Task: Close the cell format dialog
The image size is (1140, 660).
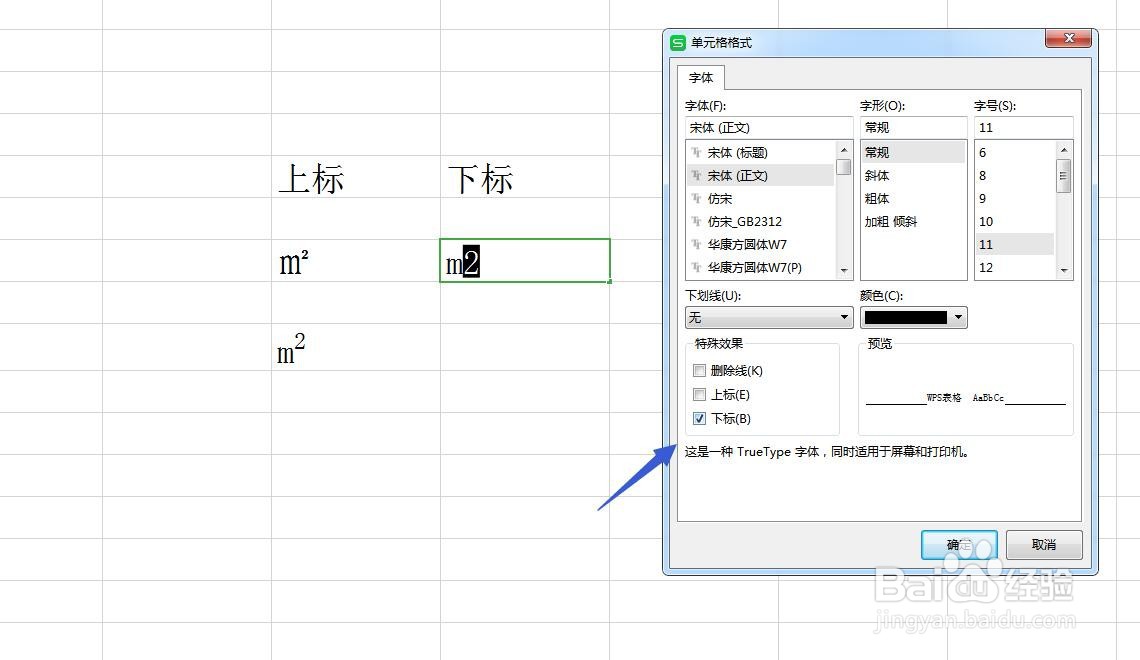Action: pyautogui.click(x=1068, y=39)
